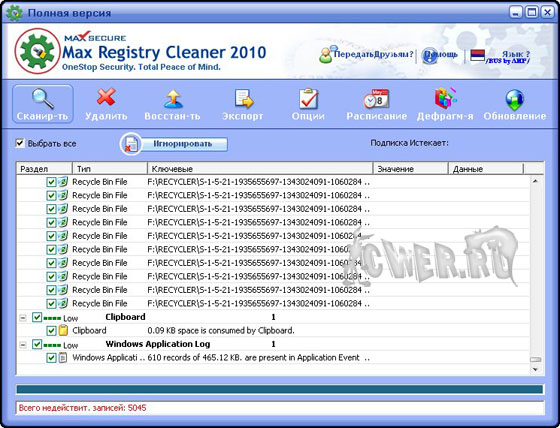Open the Расписание scheduler

pyautogui.click(x=376, y=104)
